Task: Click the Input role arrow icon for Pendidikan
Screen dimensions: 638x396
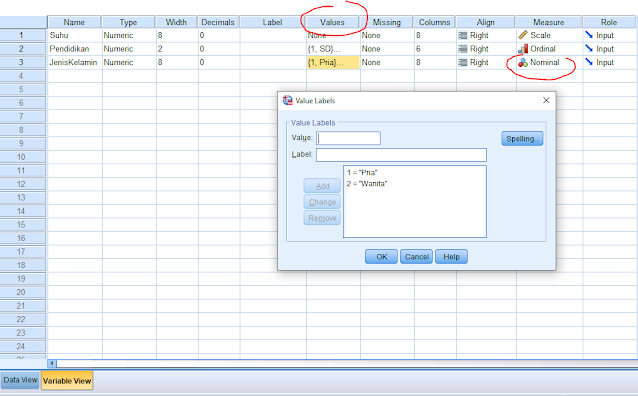Action: [589, 48]
